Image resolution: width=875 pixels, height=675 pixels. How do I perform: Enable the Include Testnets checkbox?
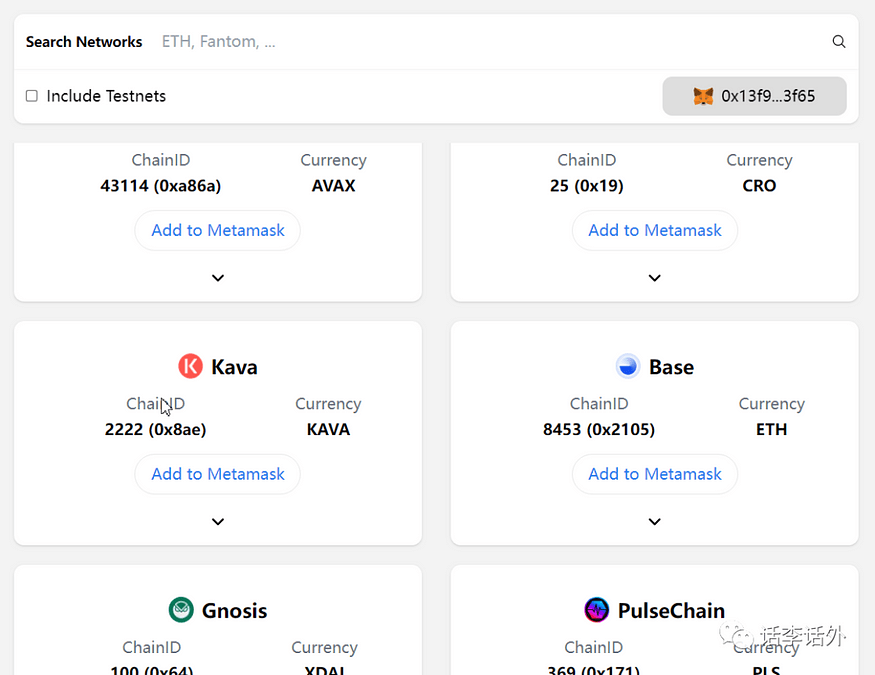pos(32,96)
